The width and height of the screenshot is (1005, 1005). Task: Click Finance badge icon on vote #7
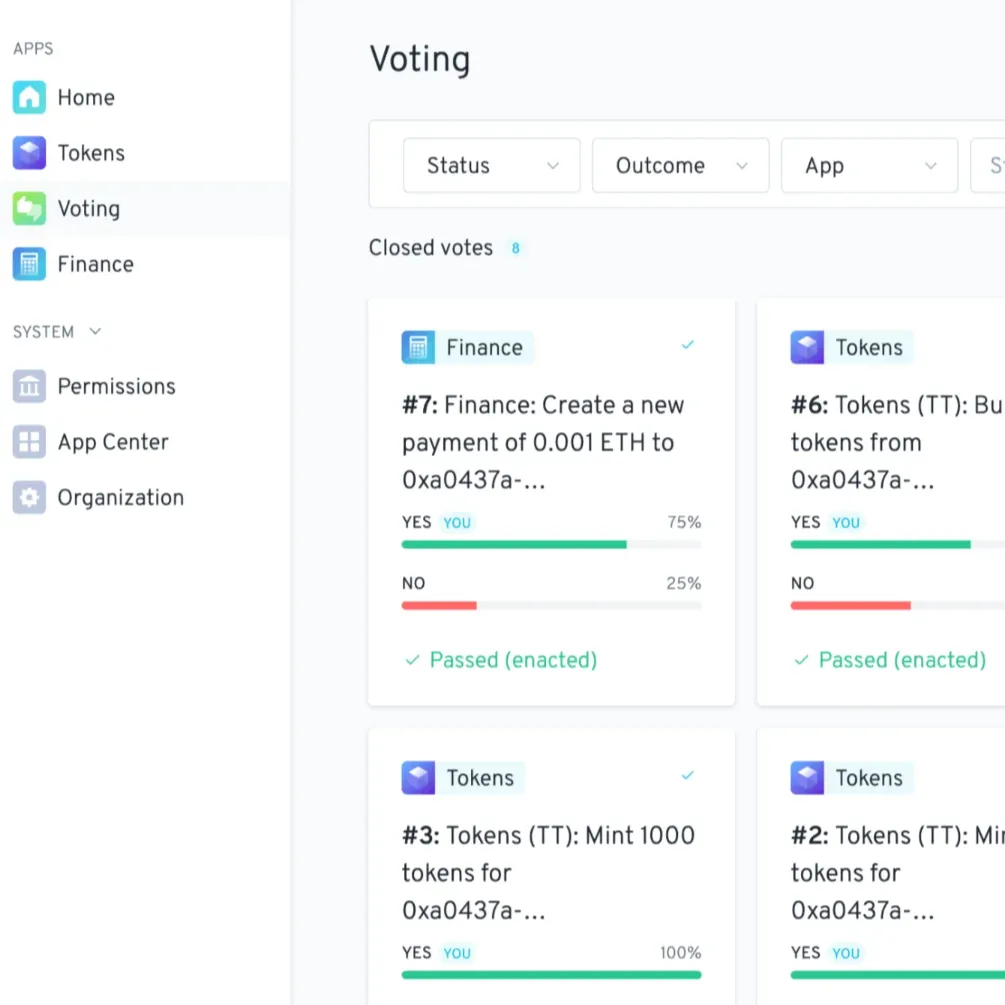(x=418, y=348)
